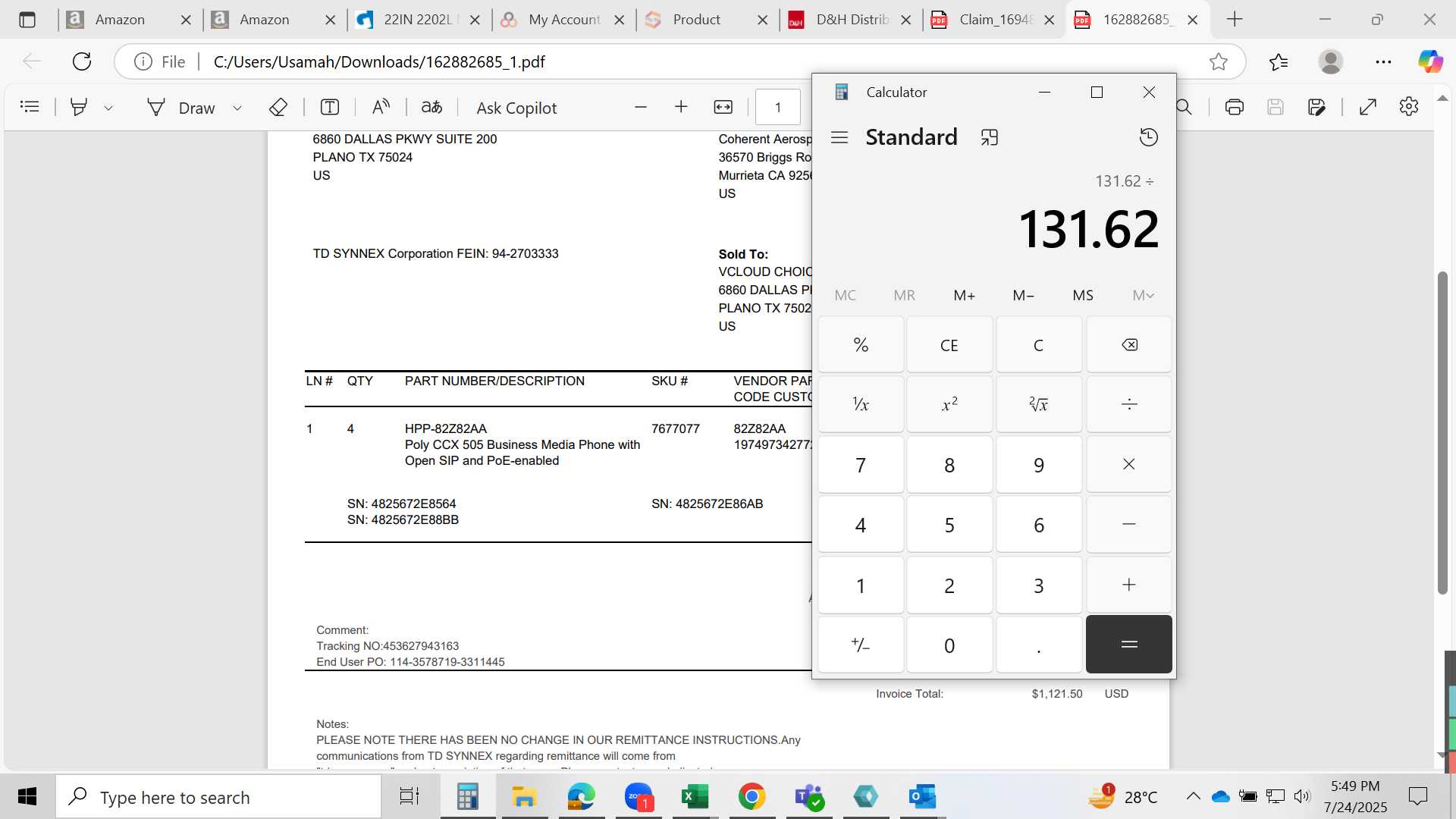Open the tab actions menu icon
This screenshot has height=819, width=1456.
[x=27, y=20]
